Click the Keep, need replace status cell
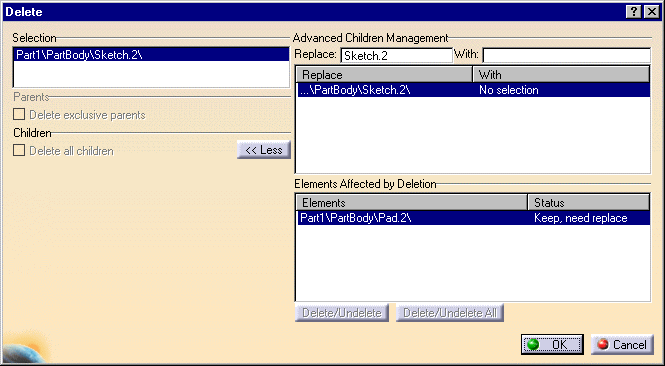The height and width of the screenshot is (366, 665). [581, 218]
